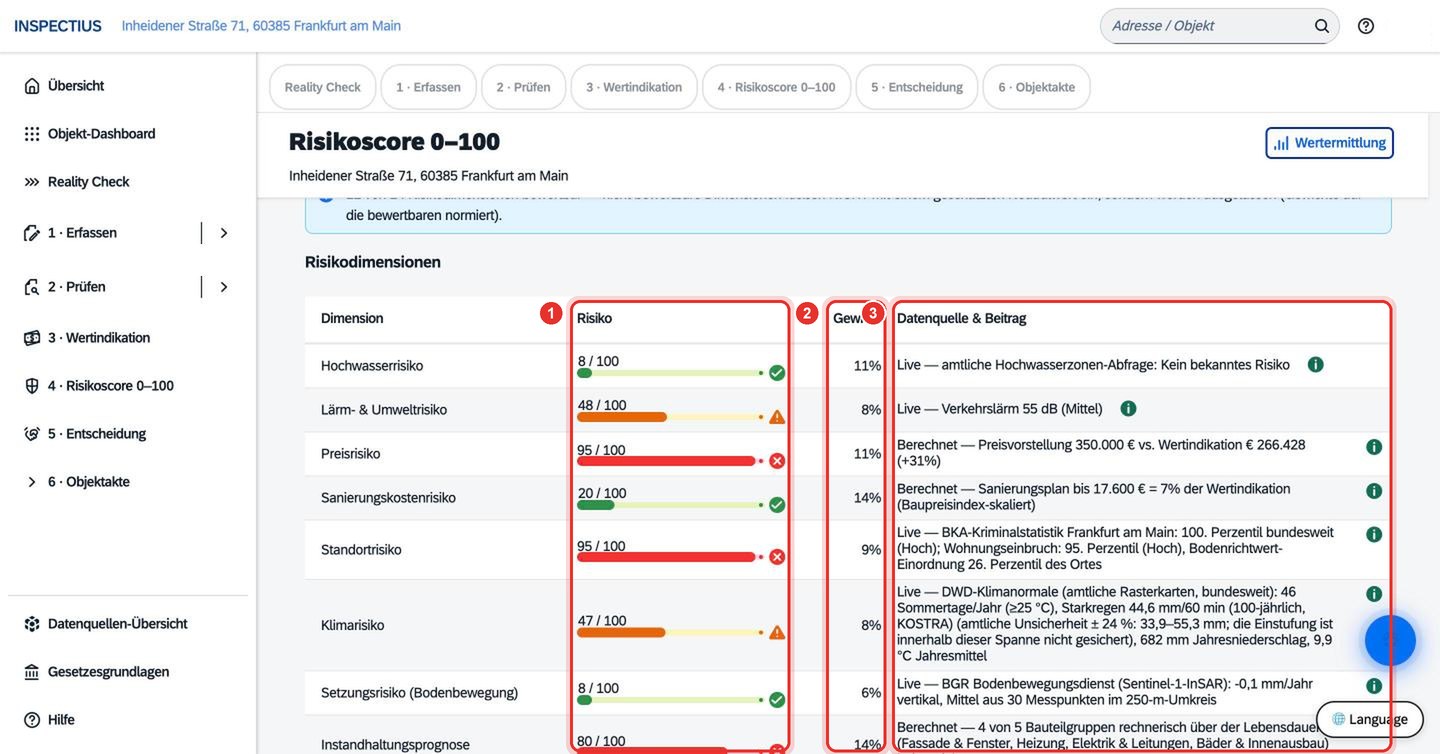Click the green check icon for Setzungsrisiko
1440x754 pixels.
tap(777, 700)
